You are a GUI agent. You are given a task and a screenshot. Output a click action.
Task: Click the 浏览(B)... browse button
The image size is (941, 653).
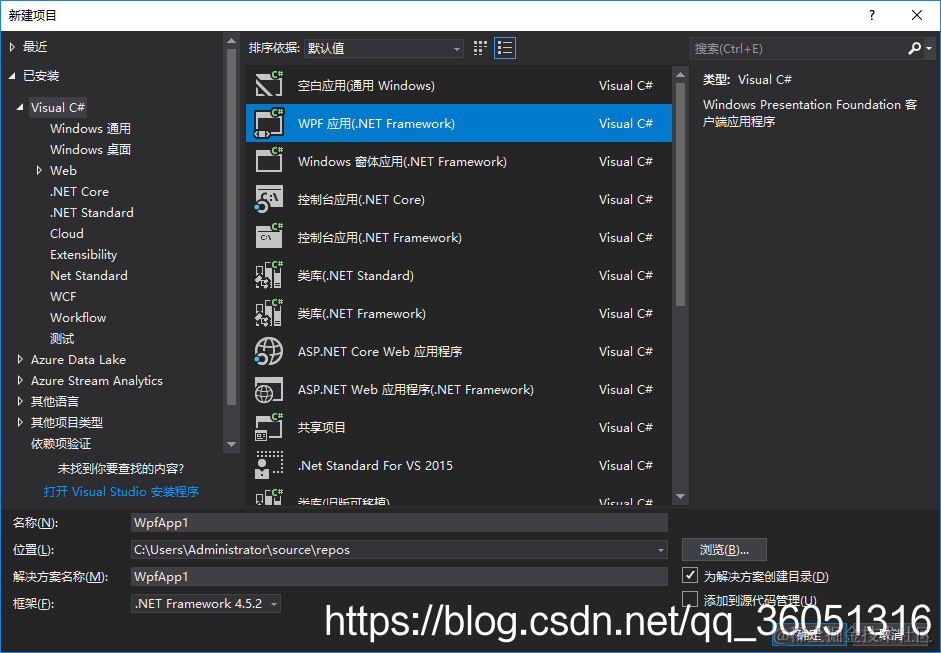coord(724,550)
